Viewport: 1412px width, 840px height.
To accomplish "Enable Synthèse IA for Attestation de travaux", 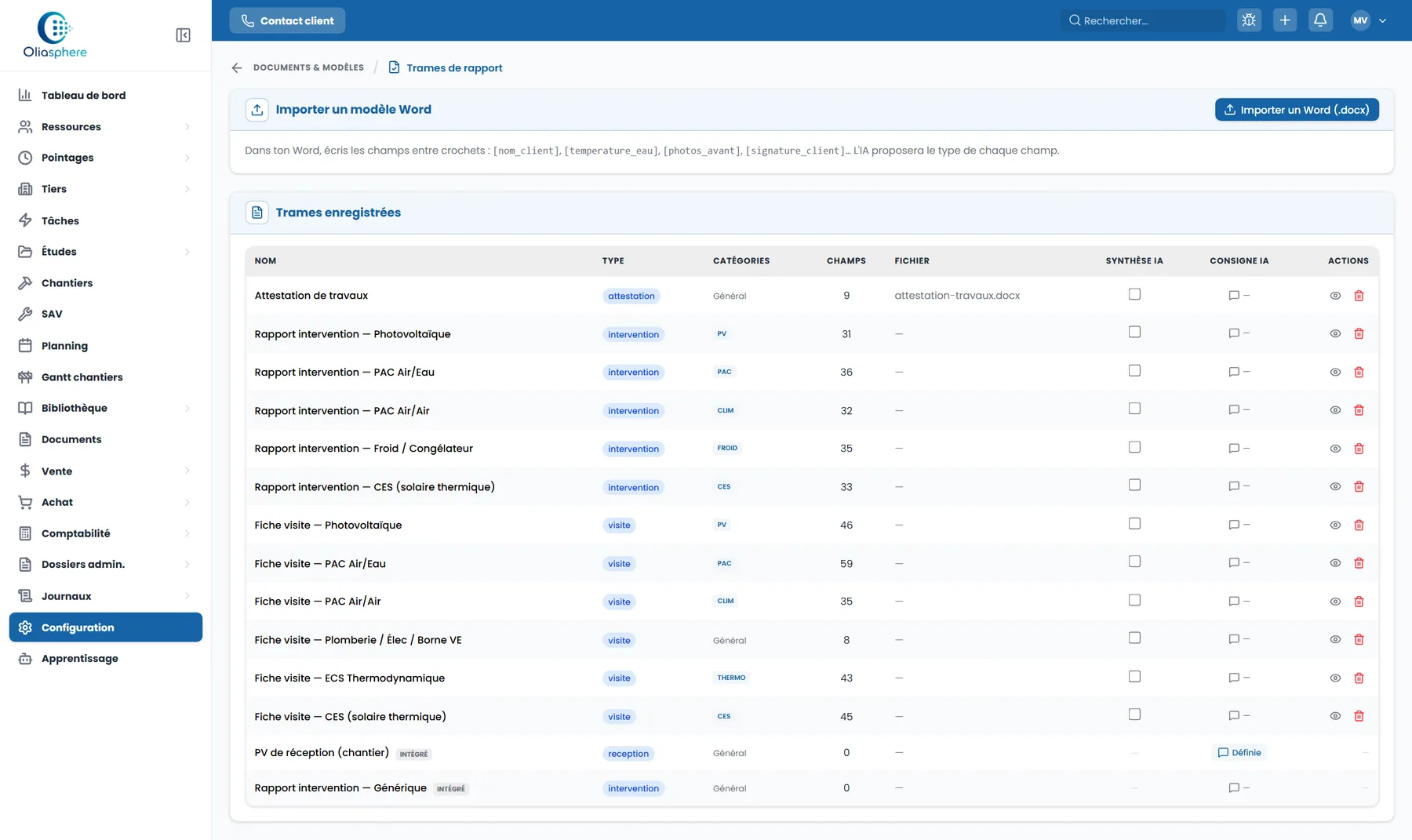I will point(1134,294).
